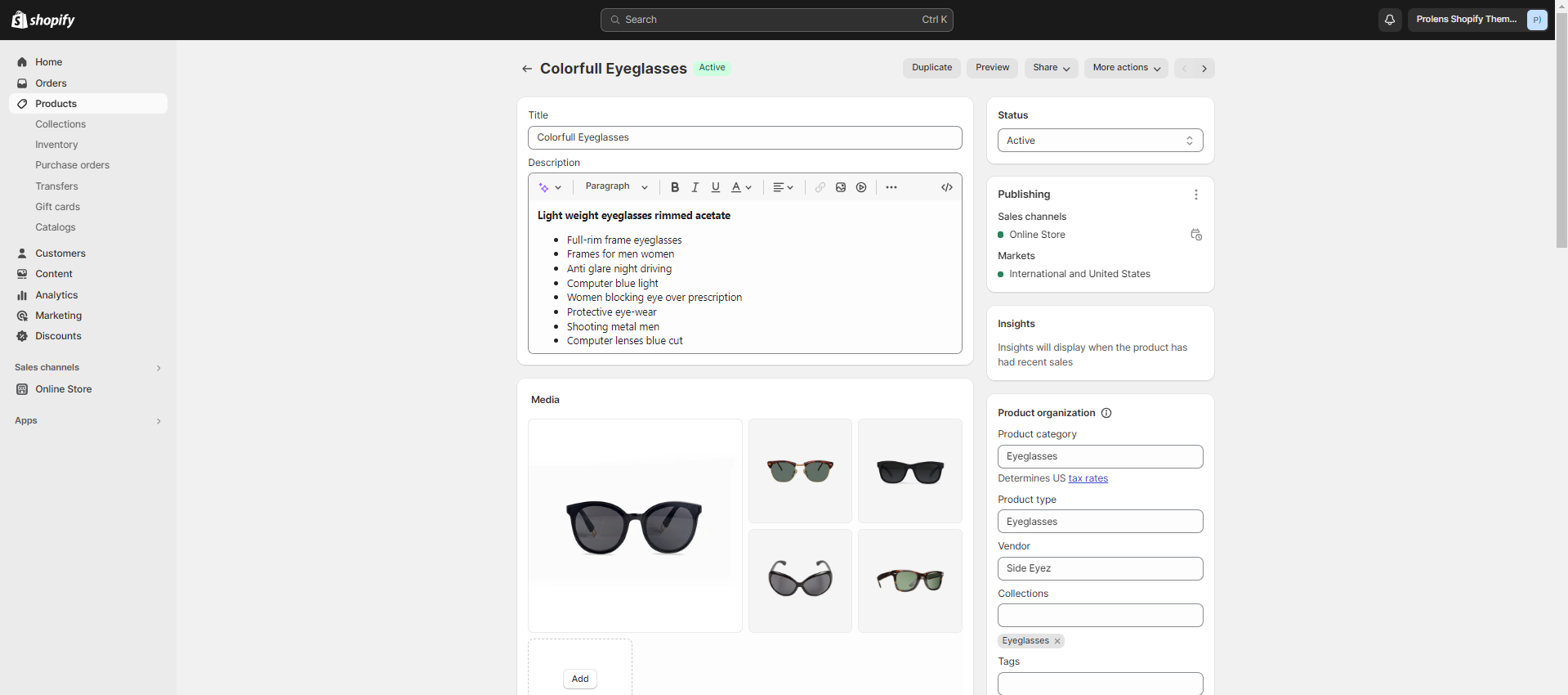The image size is (1568, 695).
Task: Expand the text color dropdown
Action: point(741,187)
